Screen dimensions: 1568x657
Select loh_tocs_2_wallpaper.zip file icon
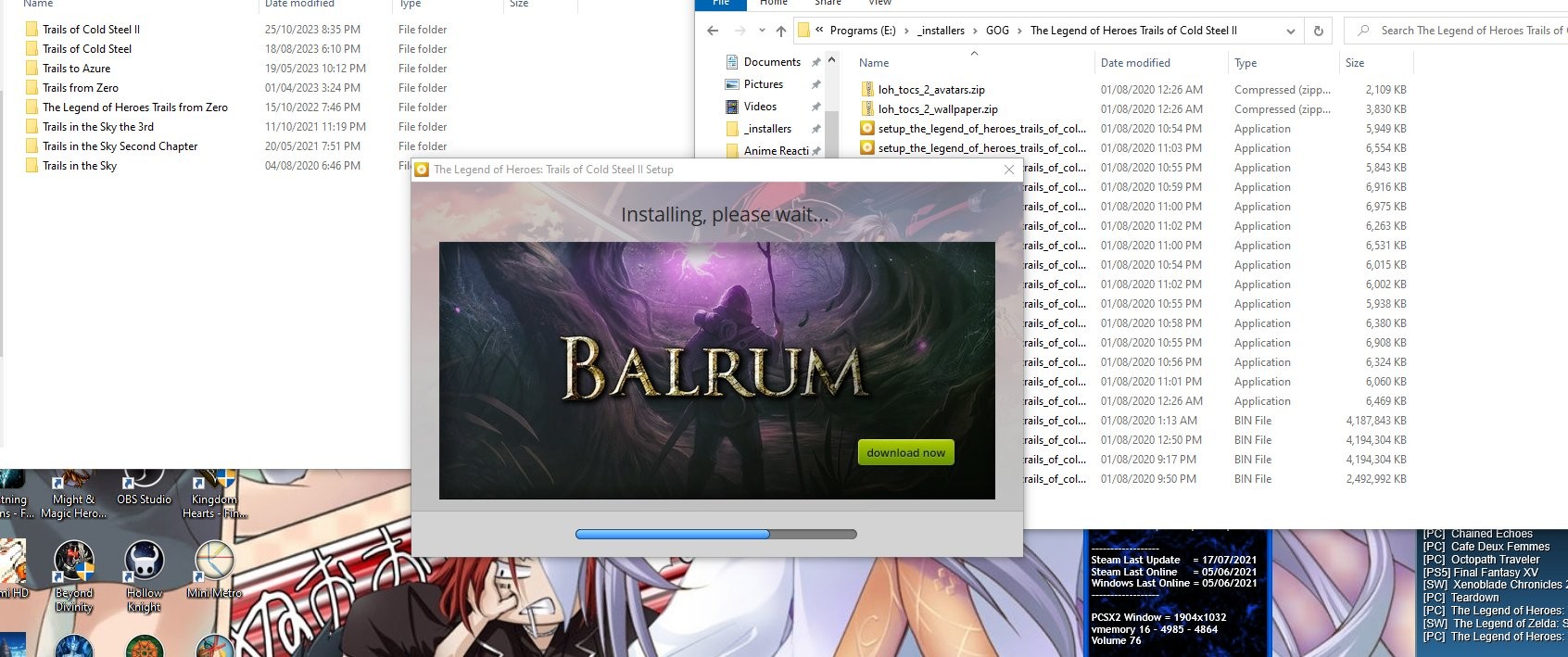click(867, 109)
